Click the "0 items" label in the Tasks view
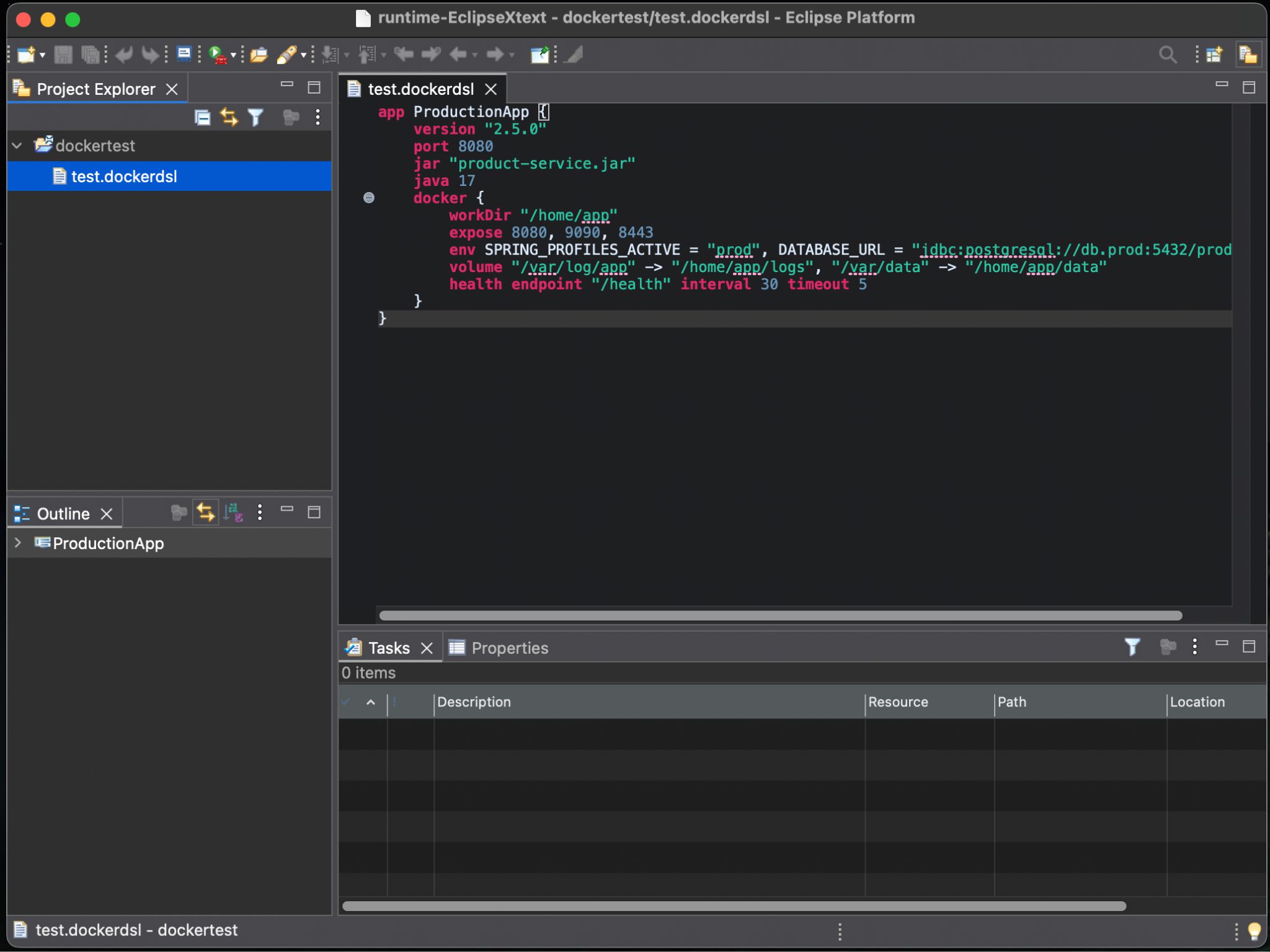 [368, 673]
